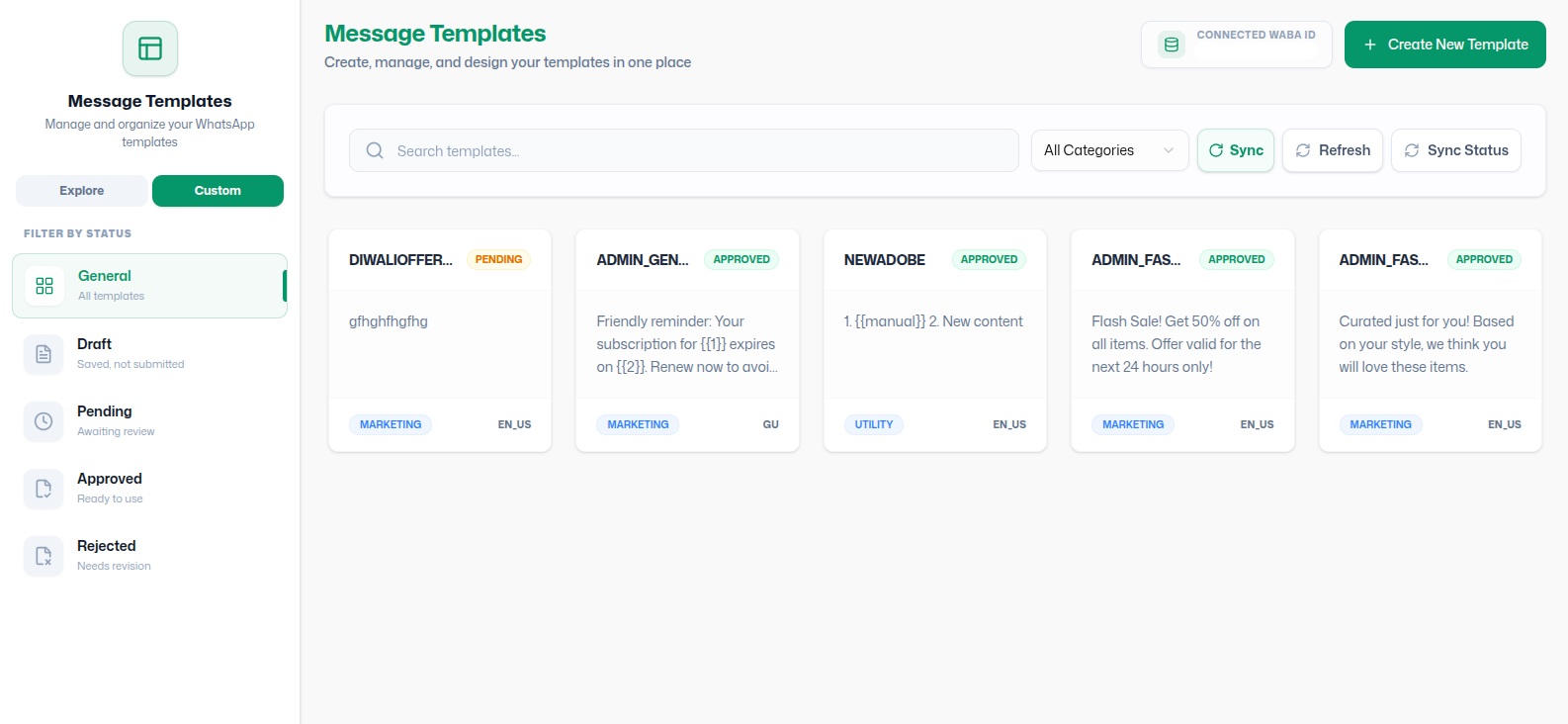Click MARKETING tag on DIWALIOFFER card
This screenshot has width=1568, height=724.
point(391,424)
